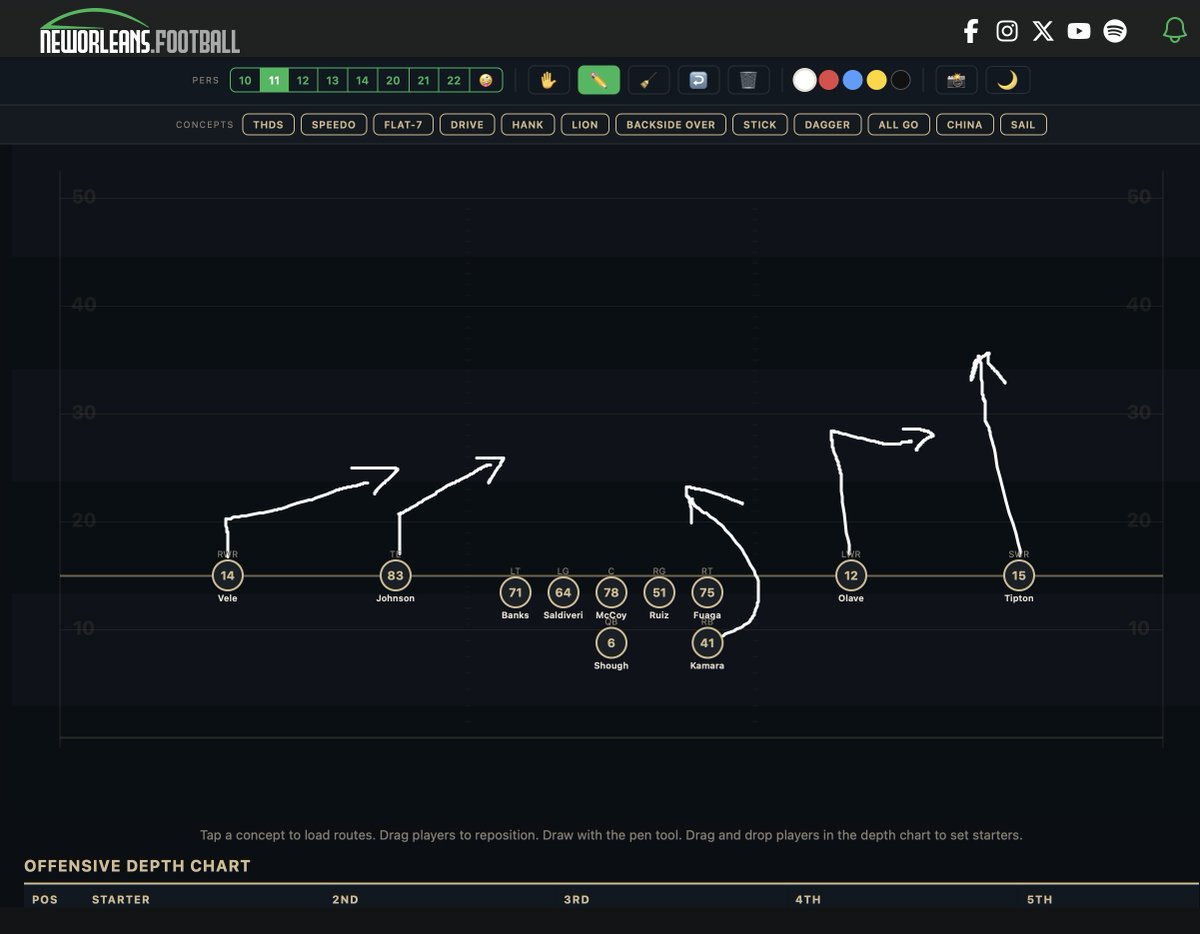This screenshot has width=1200, height=934.
Task: Open the YouTube channel
Action: [x=1079, y=31]
